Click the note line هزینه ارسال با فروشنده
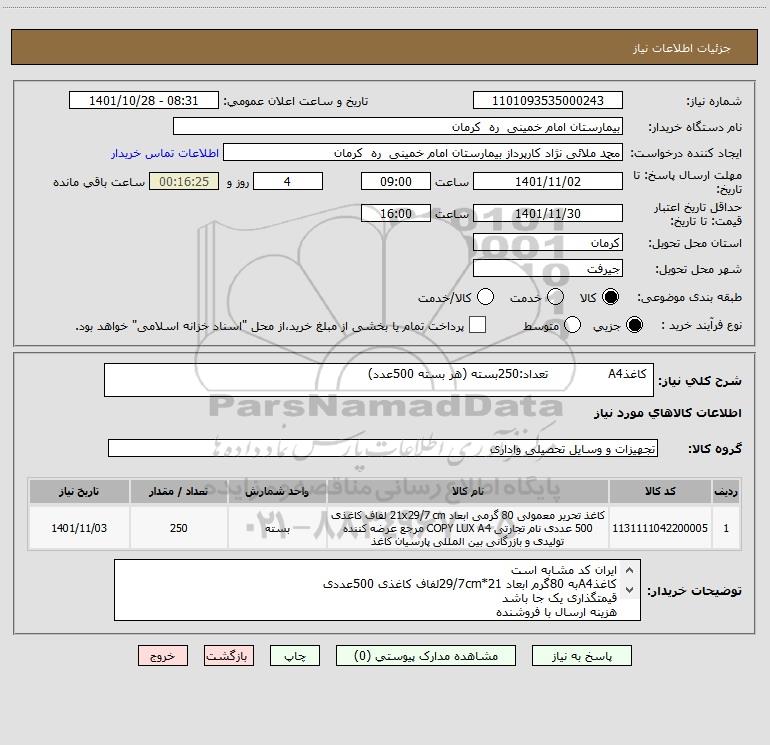 (x=556, y=612)
